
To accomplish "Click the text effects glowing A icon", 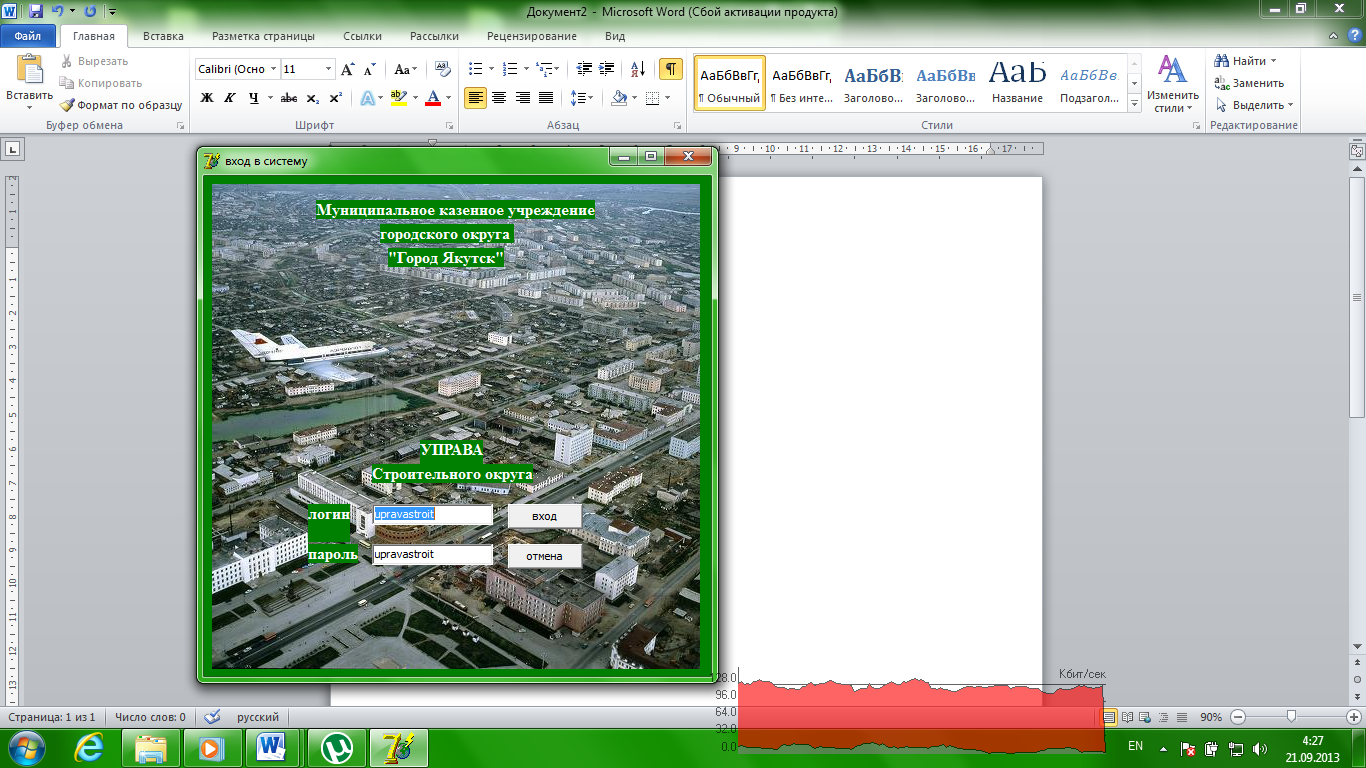I will click(x=366, y=98).
